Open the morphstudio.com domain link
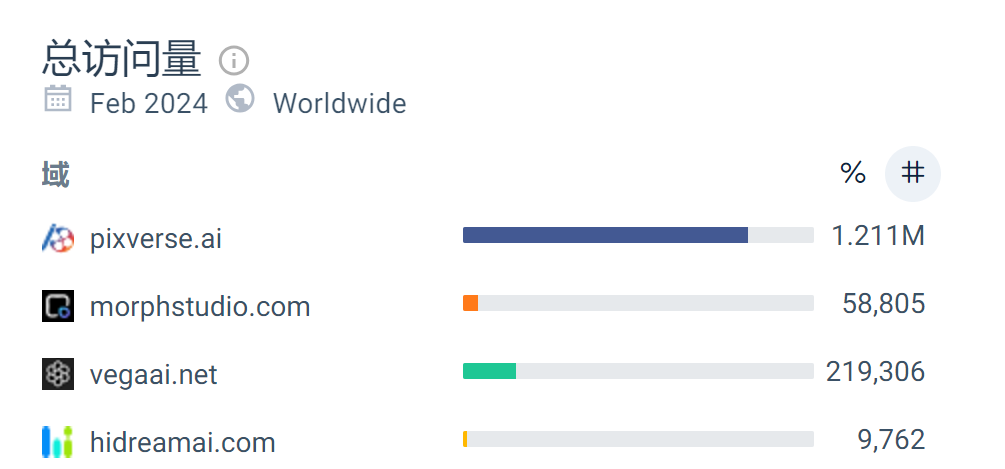Viewport: 1005px width, 469px height. (200, 306)
